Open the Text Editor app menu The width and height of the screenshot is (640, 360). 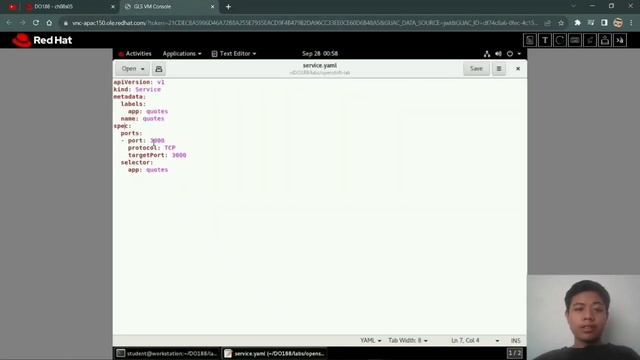click(x=234, y=53)
